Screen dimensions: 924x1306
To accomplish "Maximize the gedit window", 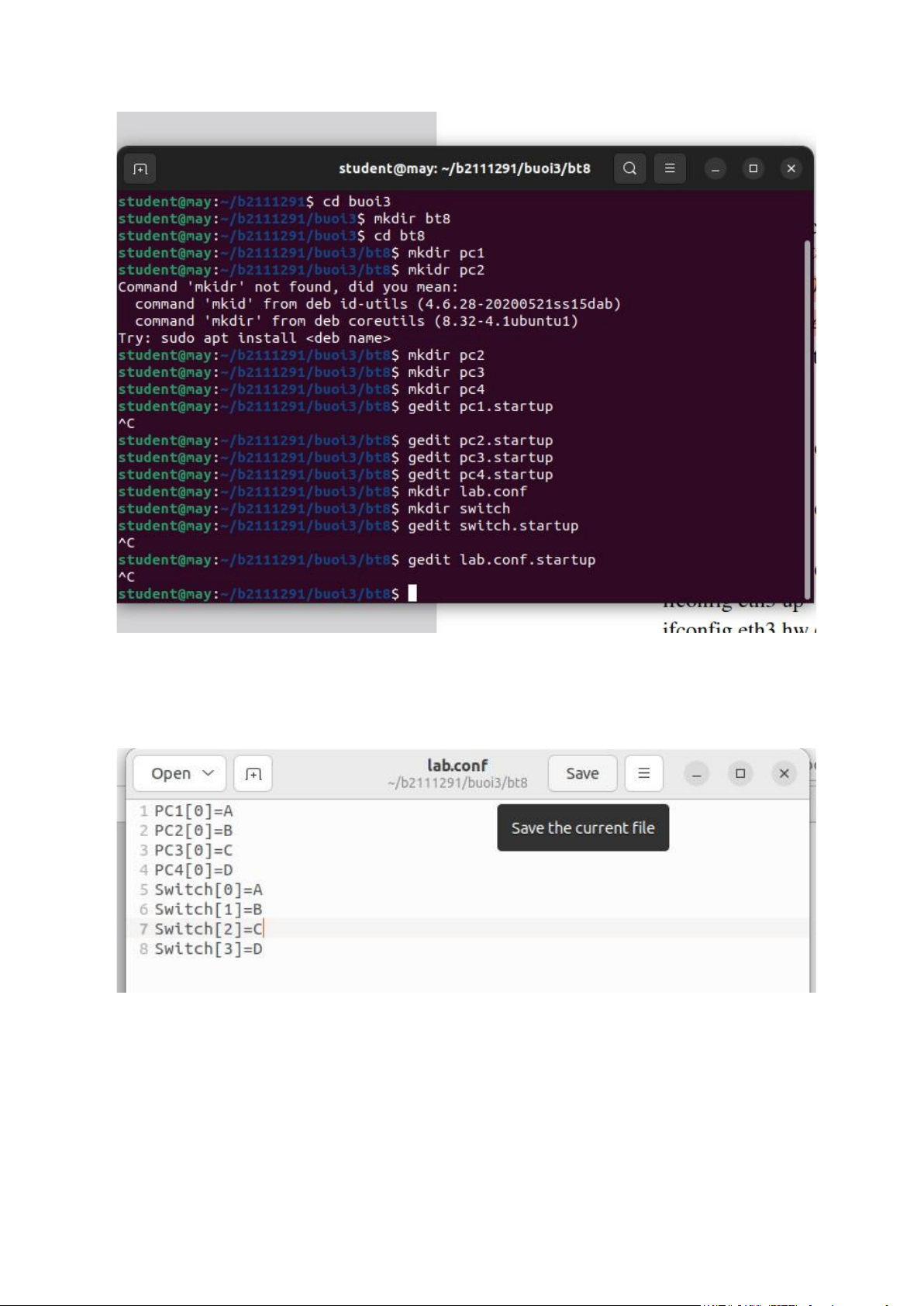I will click(740, 774).
